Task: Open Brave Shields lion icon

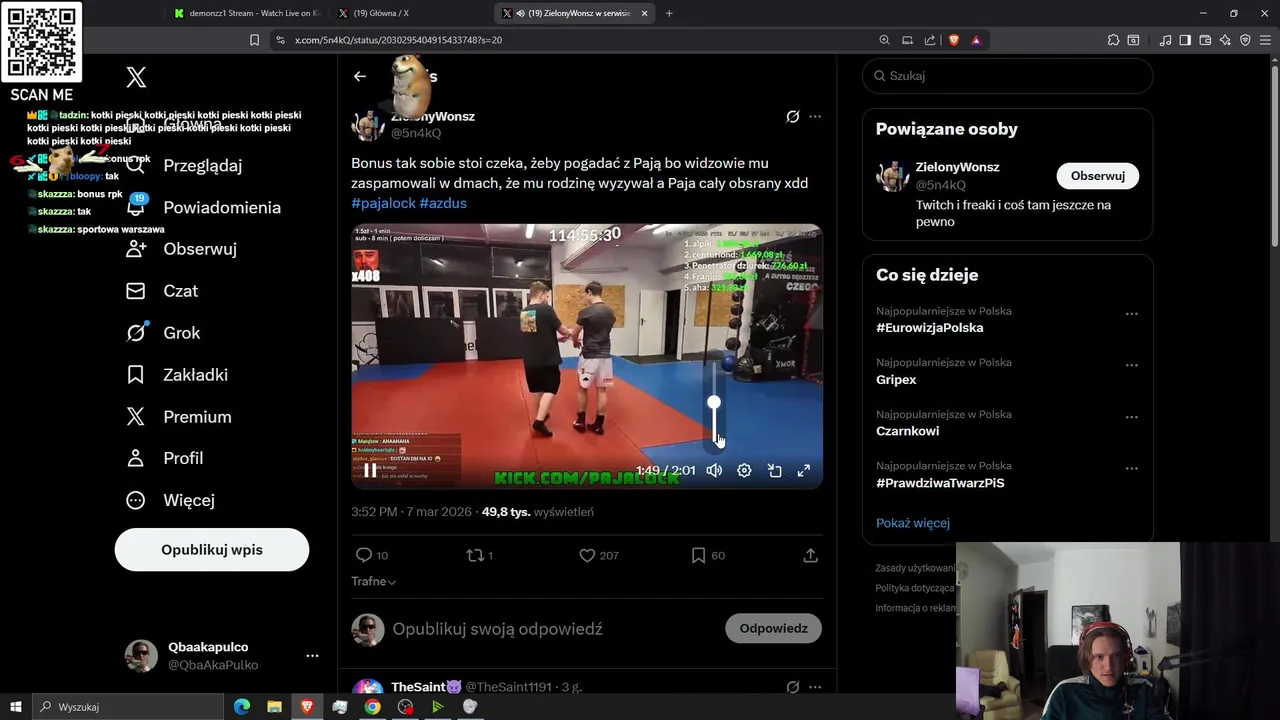Action: (x=954, y=40)
